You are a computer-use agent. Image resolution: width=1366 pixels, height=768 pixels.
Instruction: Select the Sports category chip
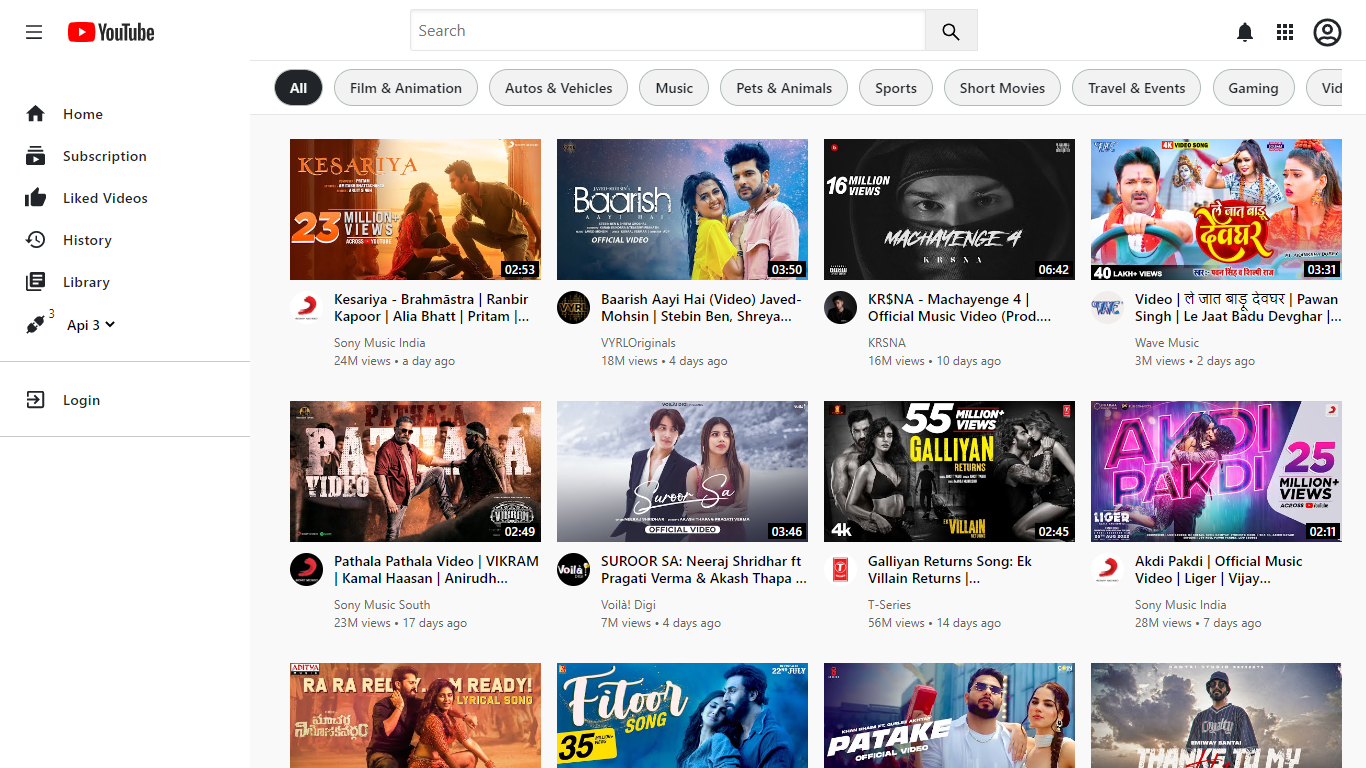click(x=896, y=88)
